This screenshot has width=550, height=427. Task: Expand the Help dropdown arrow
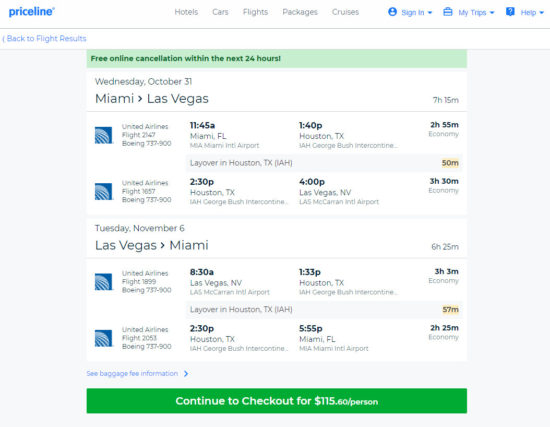541,13
